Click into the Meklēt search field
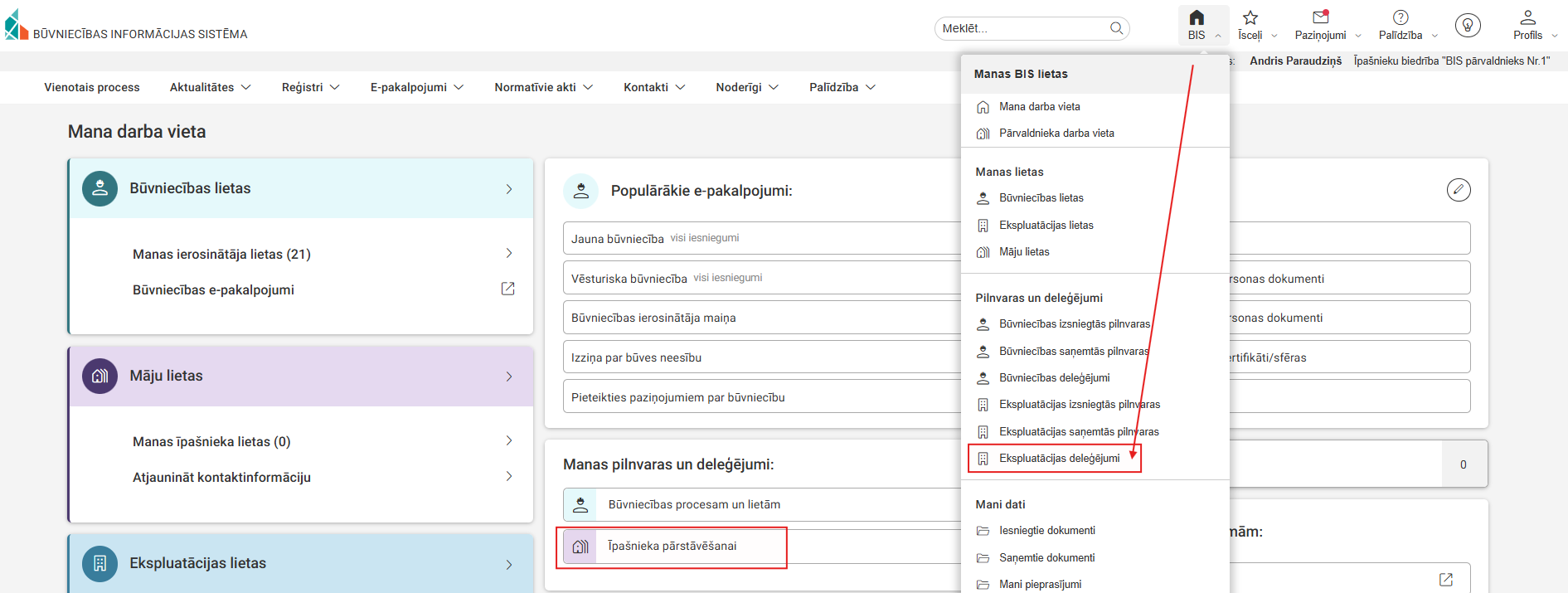 [1022, 28]
